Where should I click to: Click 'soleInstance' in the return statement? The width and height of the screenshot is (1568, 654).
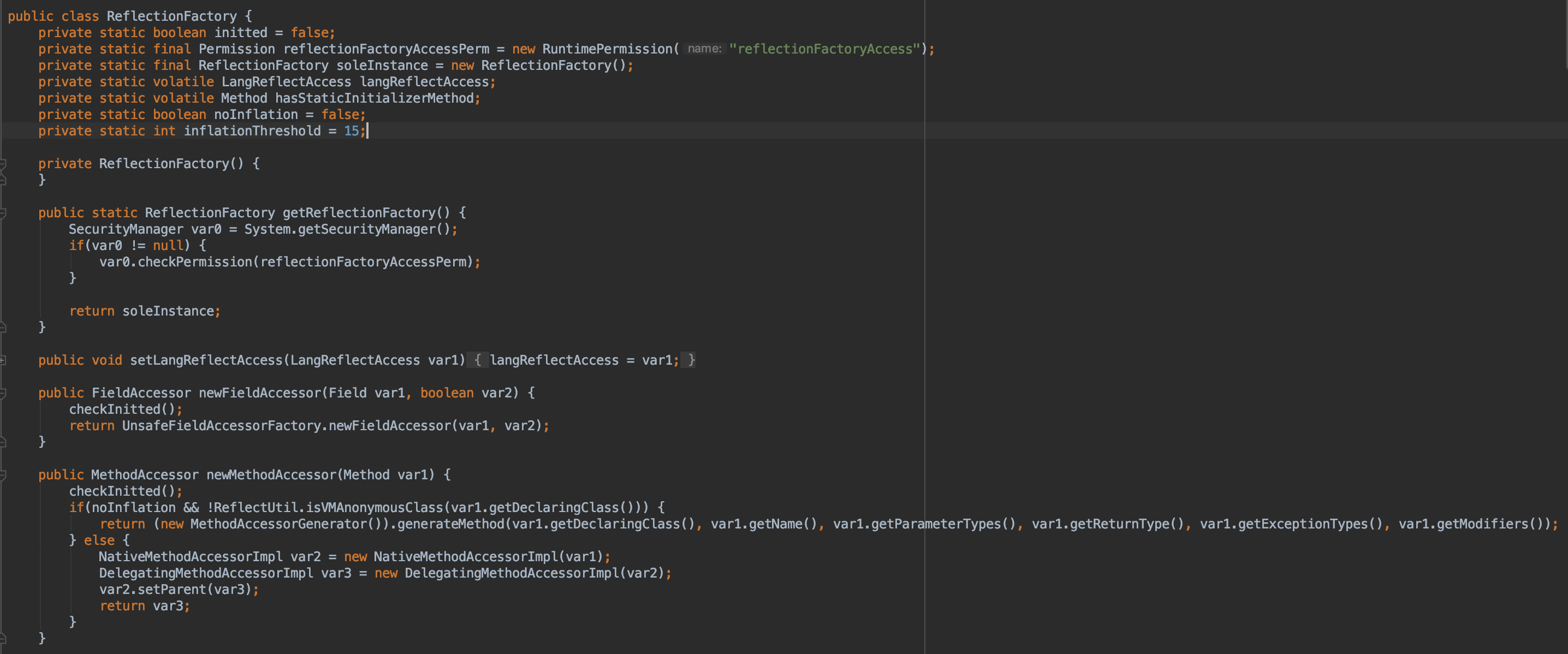168,312
